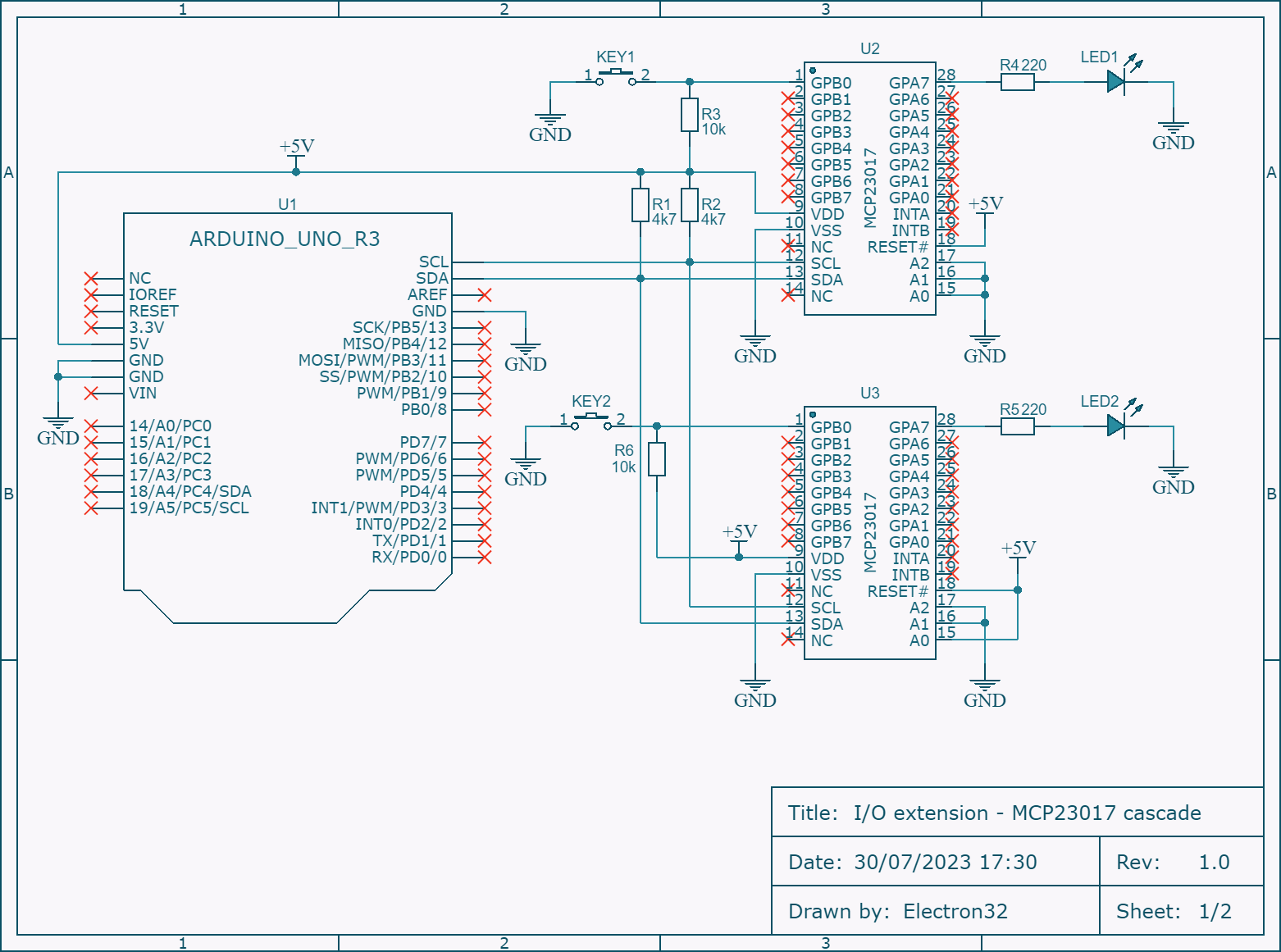1281x952 pixels.
Task: Click the Drawn by Electron32 field
Action: click(897, 911)
